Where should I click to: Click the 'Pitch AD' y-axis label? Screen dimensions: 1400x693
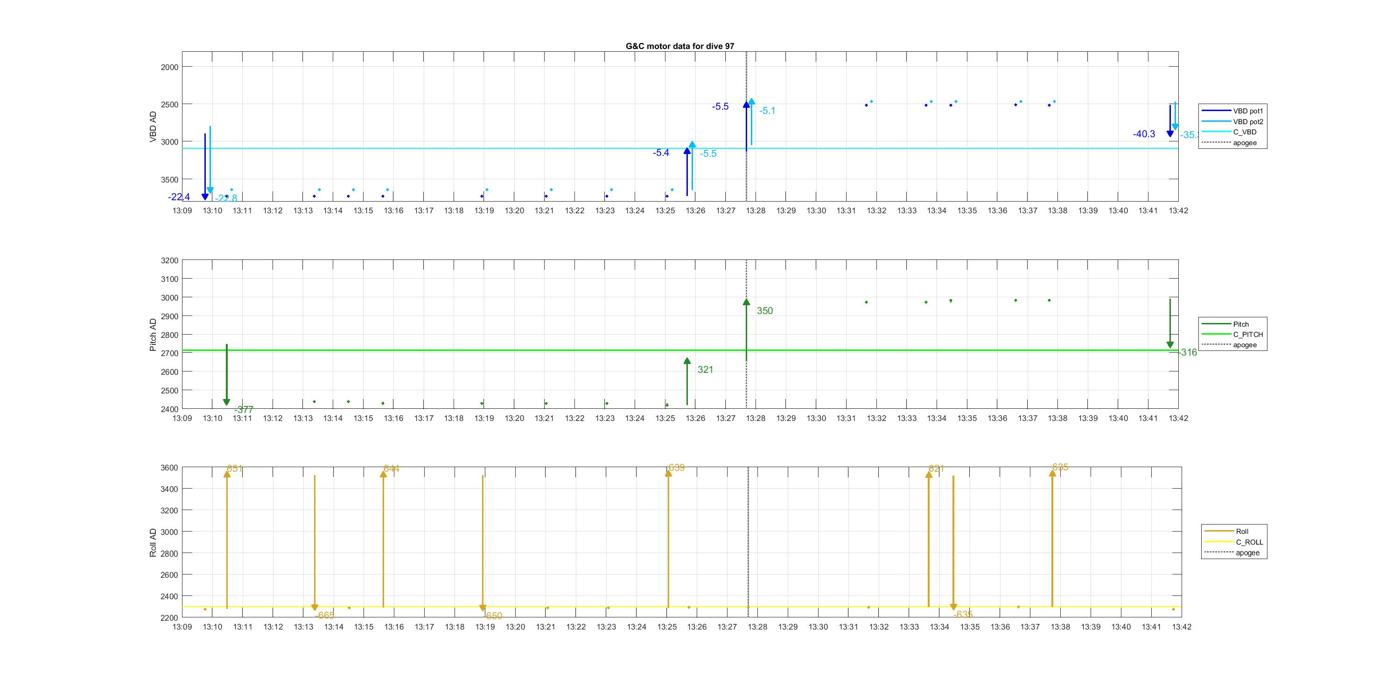154,335
